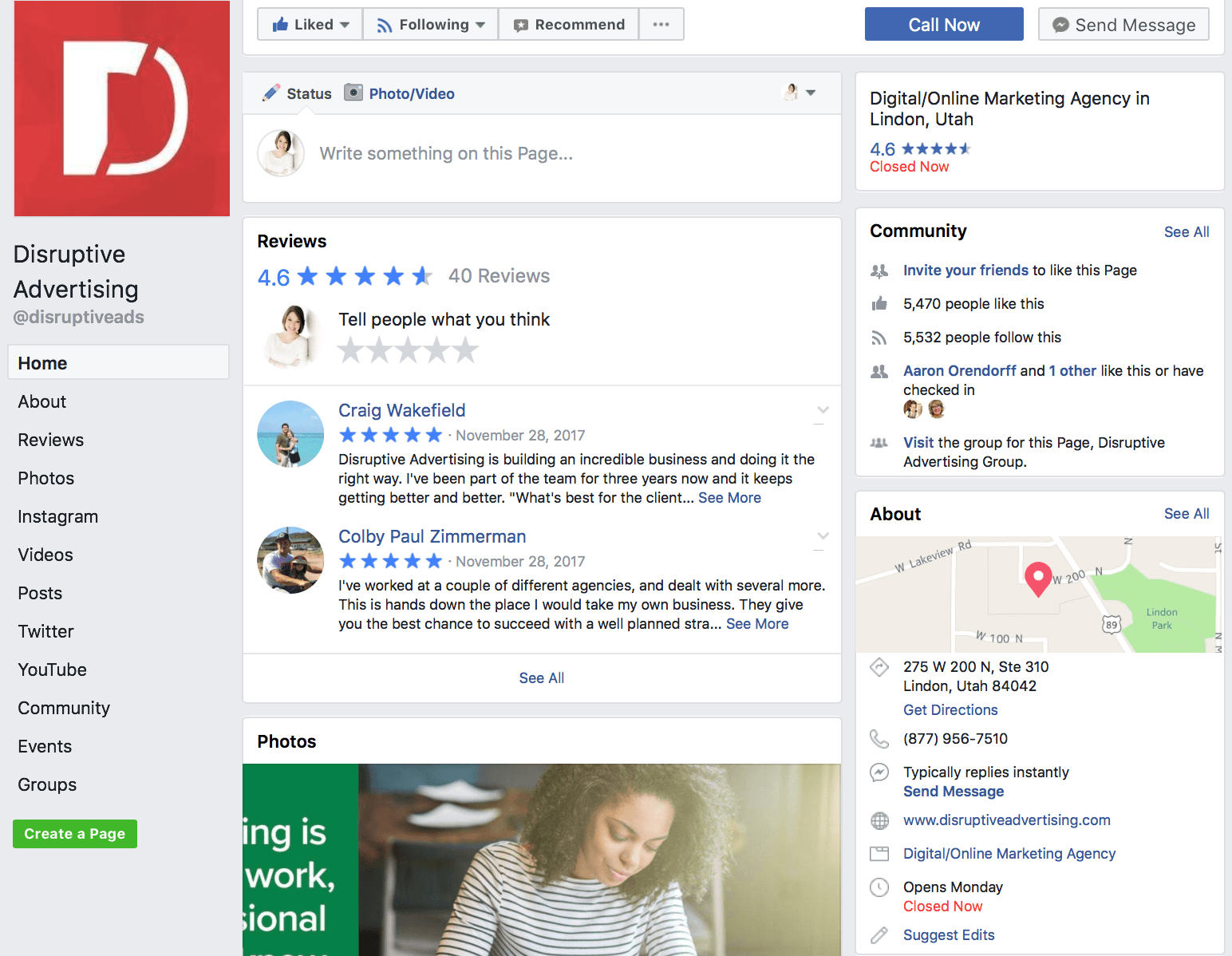
Task: Click the clock icon by Opens Monday
Action: pyautogui.click(x=879, y=887)
